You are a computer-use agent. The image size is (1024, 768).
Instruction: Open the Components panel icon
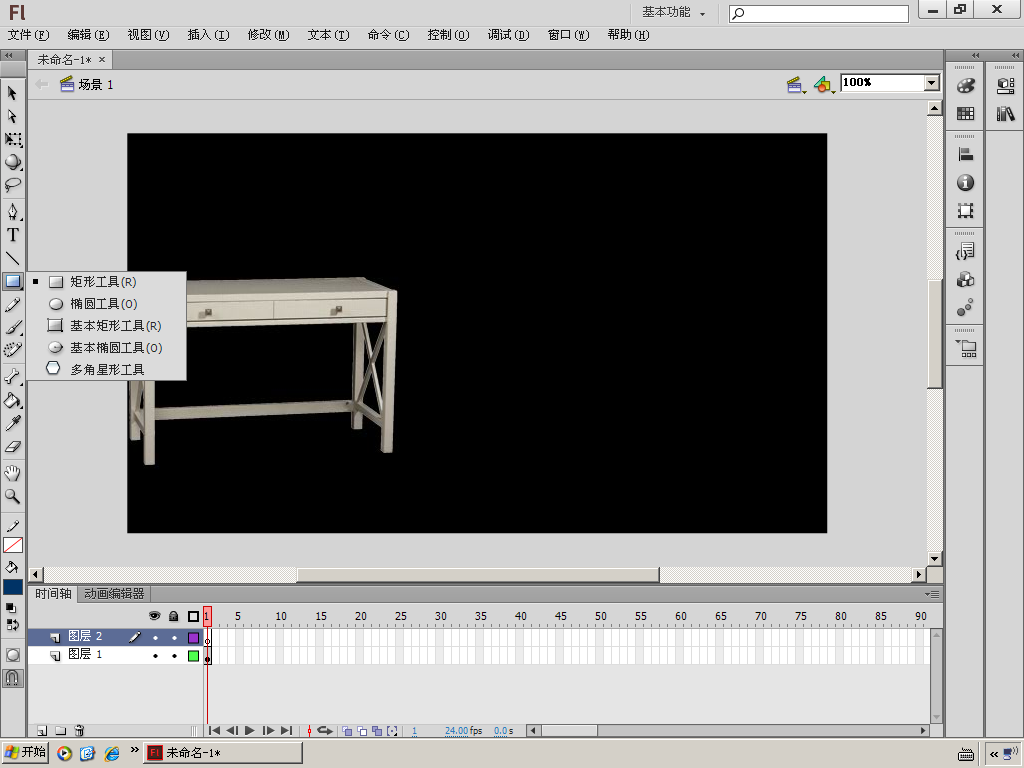tap(965, 280)
